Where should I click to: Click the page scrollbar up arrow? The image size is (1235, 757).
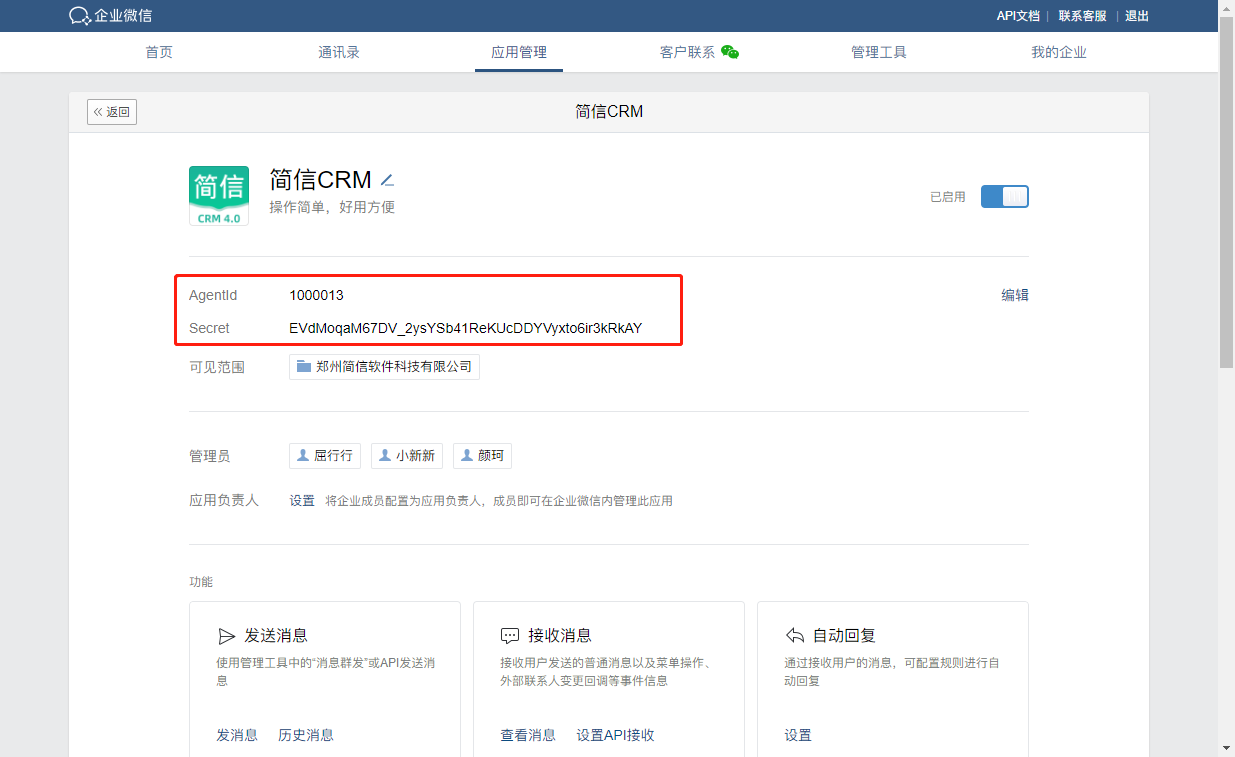pyautogui.click(x=1227, y=8)
